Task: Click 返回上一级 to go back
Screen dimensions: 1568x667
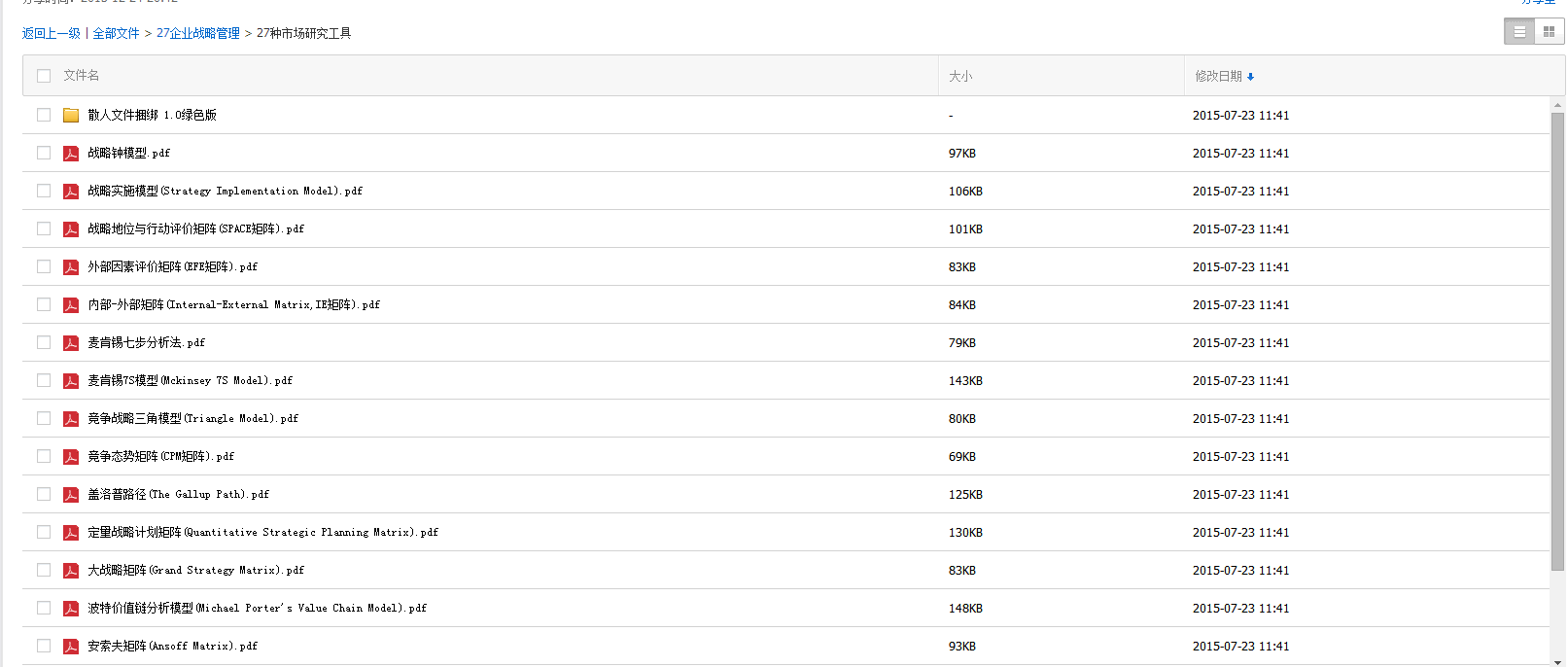Action: point(51,33)
